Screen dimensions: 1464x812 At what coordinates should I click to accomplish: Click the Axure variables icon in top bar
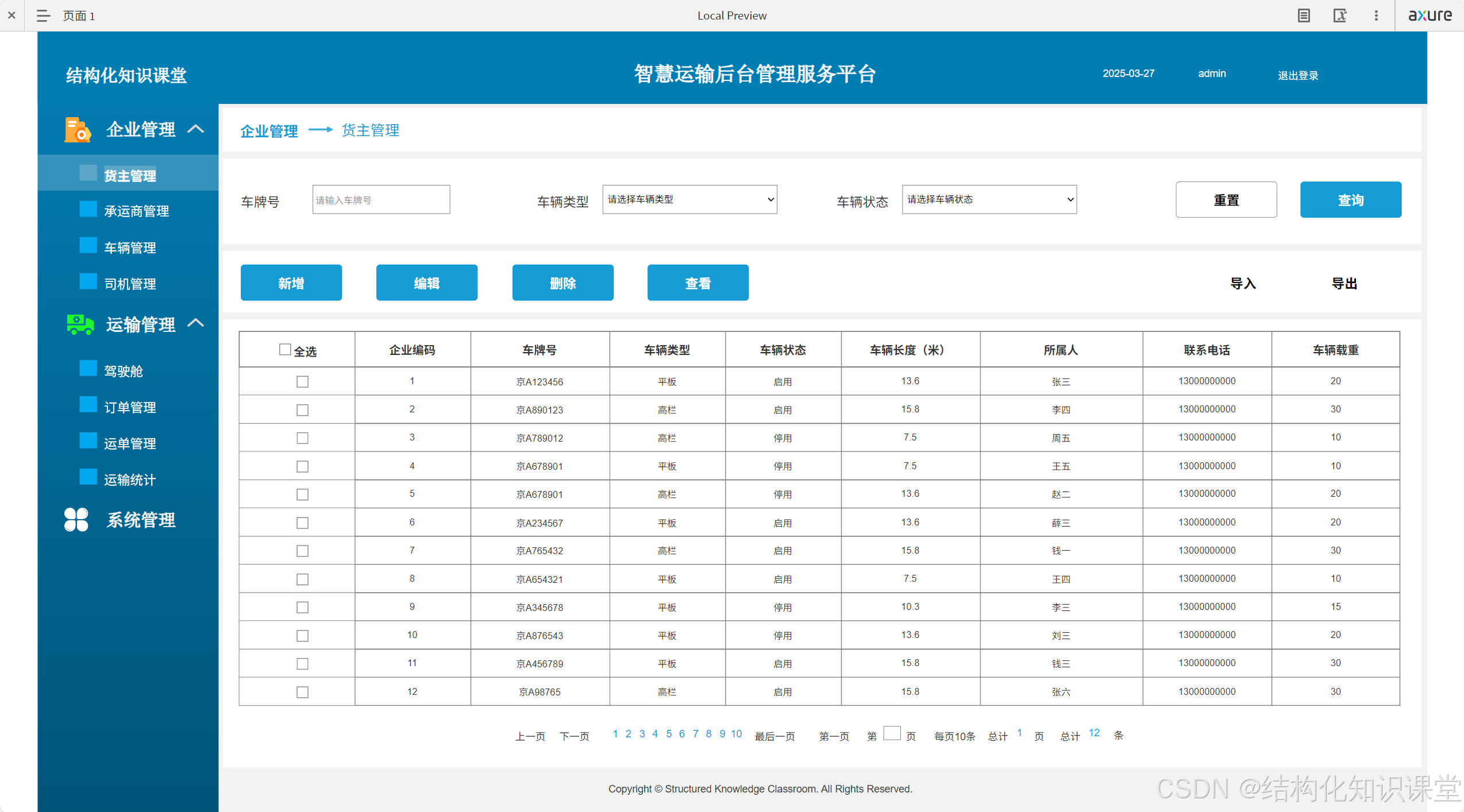coord(1340,16)
